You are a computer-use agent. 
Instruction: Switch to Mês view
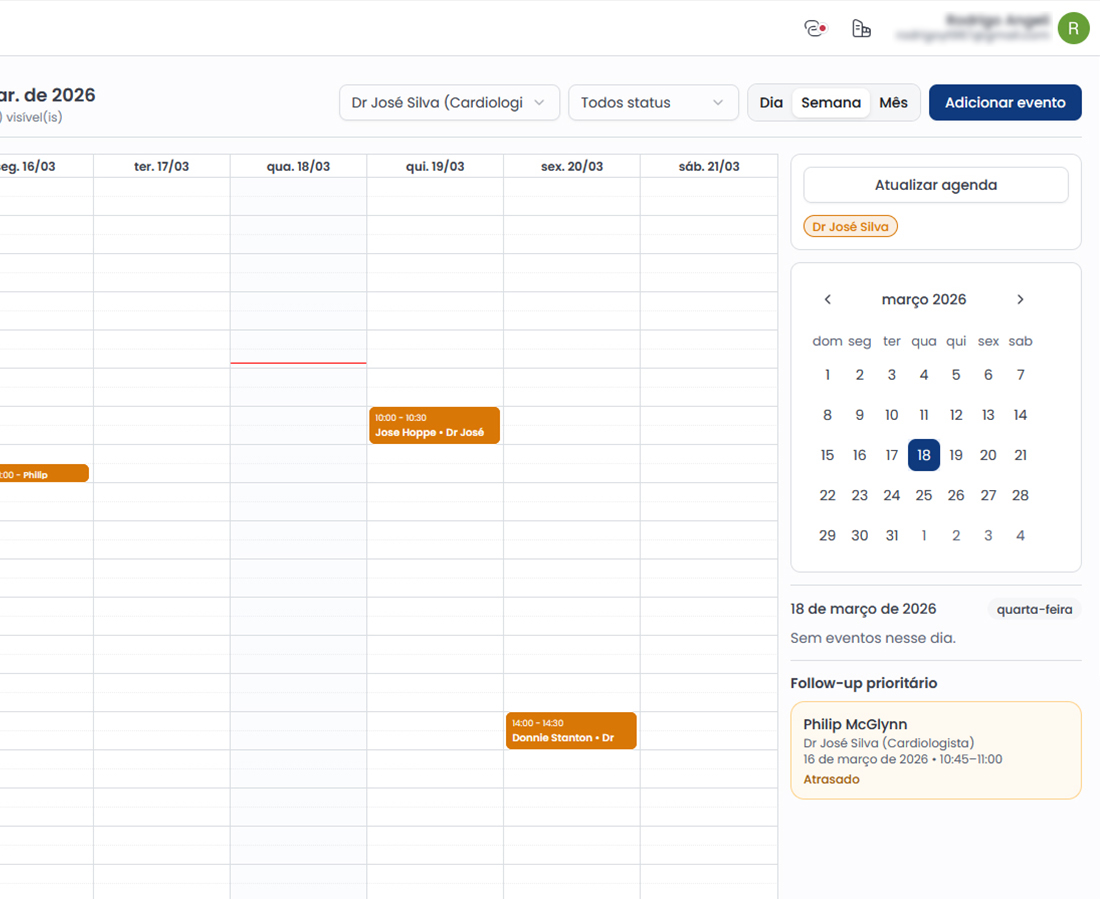[893, 103]
